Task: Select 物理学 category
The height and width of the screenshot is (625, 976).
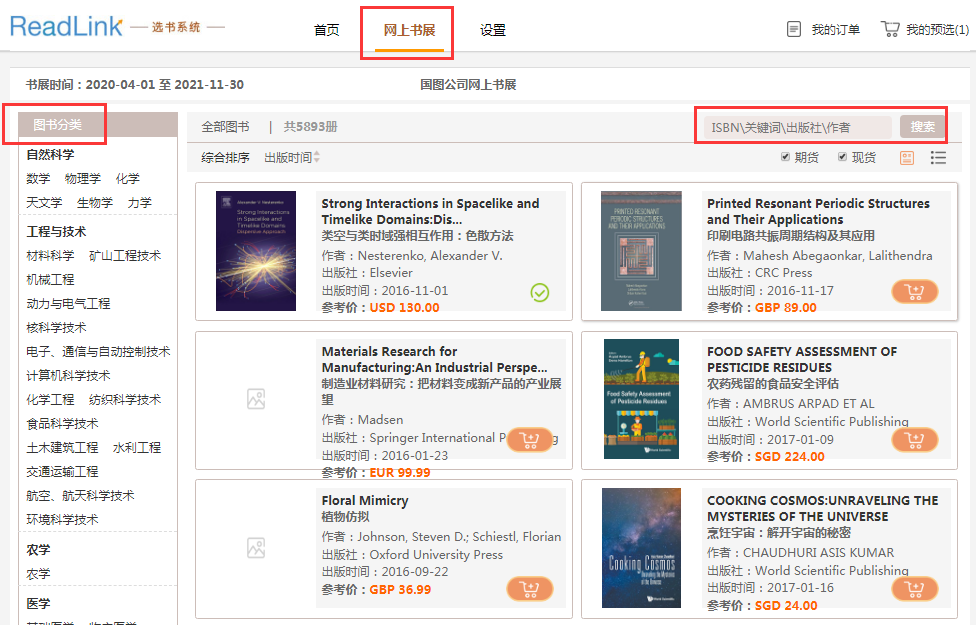Action: [x=83, y=179]
